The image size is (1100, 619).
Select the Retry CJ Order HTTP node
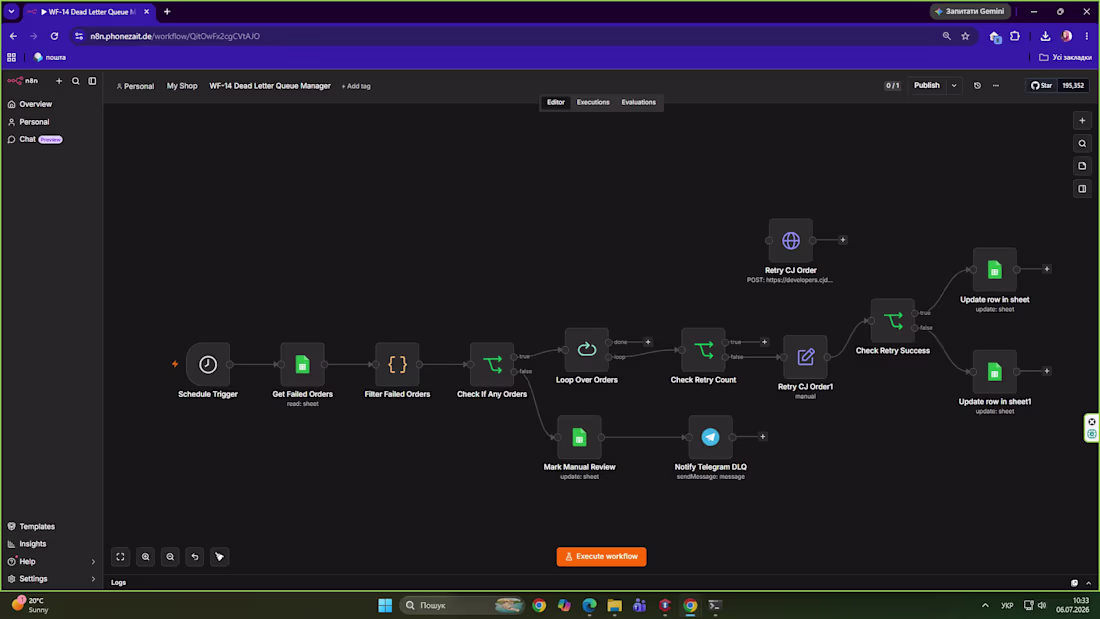(x=791, y=240)
